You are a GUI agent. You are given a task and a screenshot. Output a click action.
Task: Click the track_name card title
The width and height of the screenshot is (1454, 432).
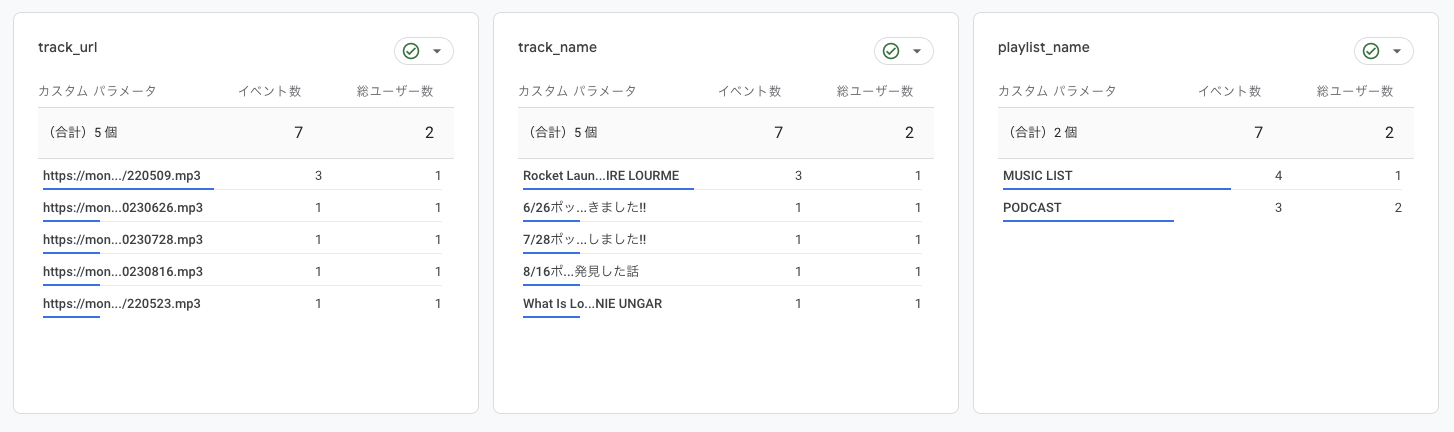pos(557,47)
